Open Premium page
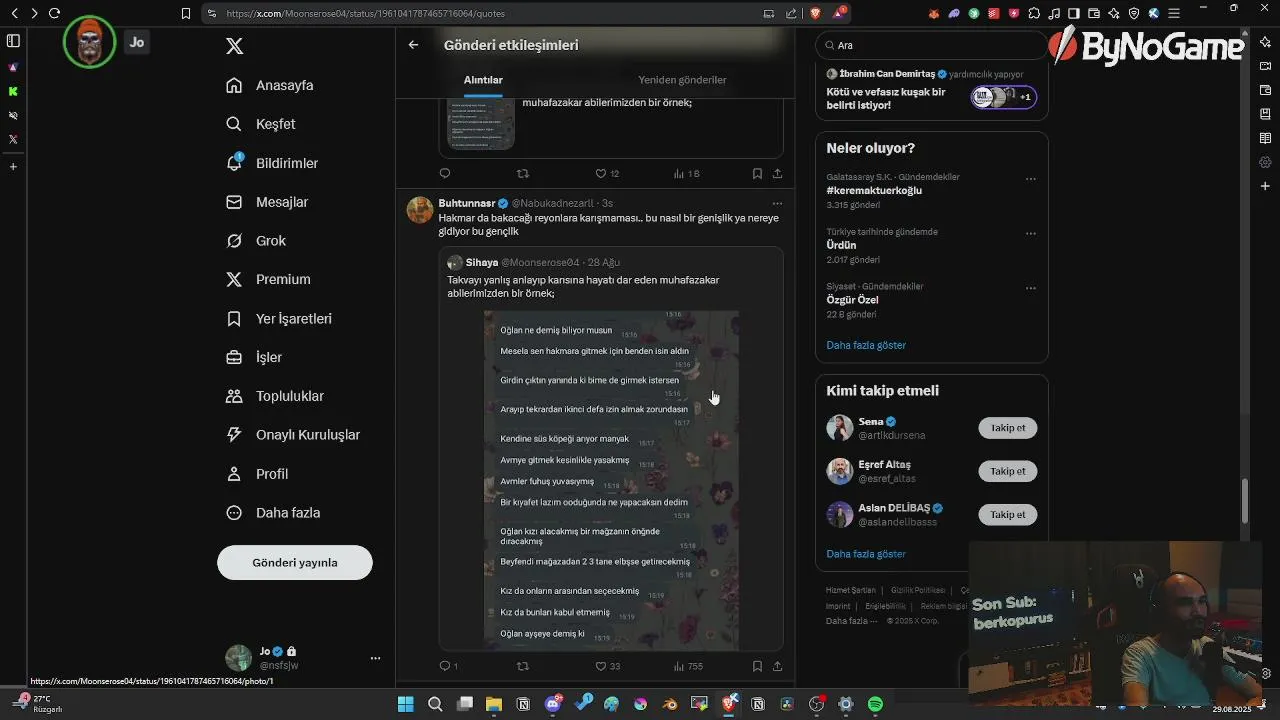1280x720 pixels. 268,280
